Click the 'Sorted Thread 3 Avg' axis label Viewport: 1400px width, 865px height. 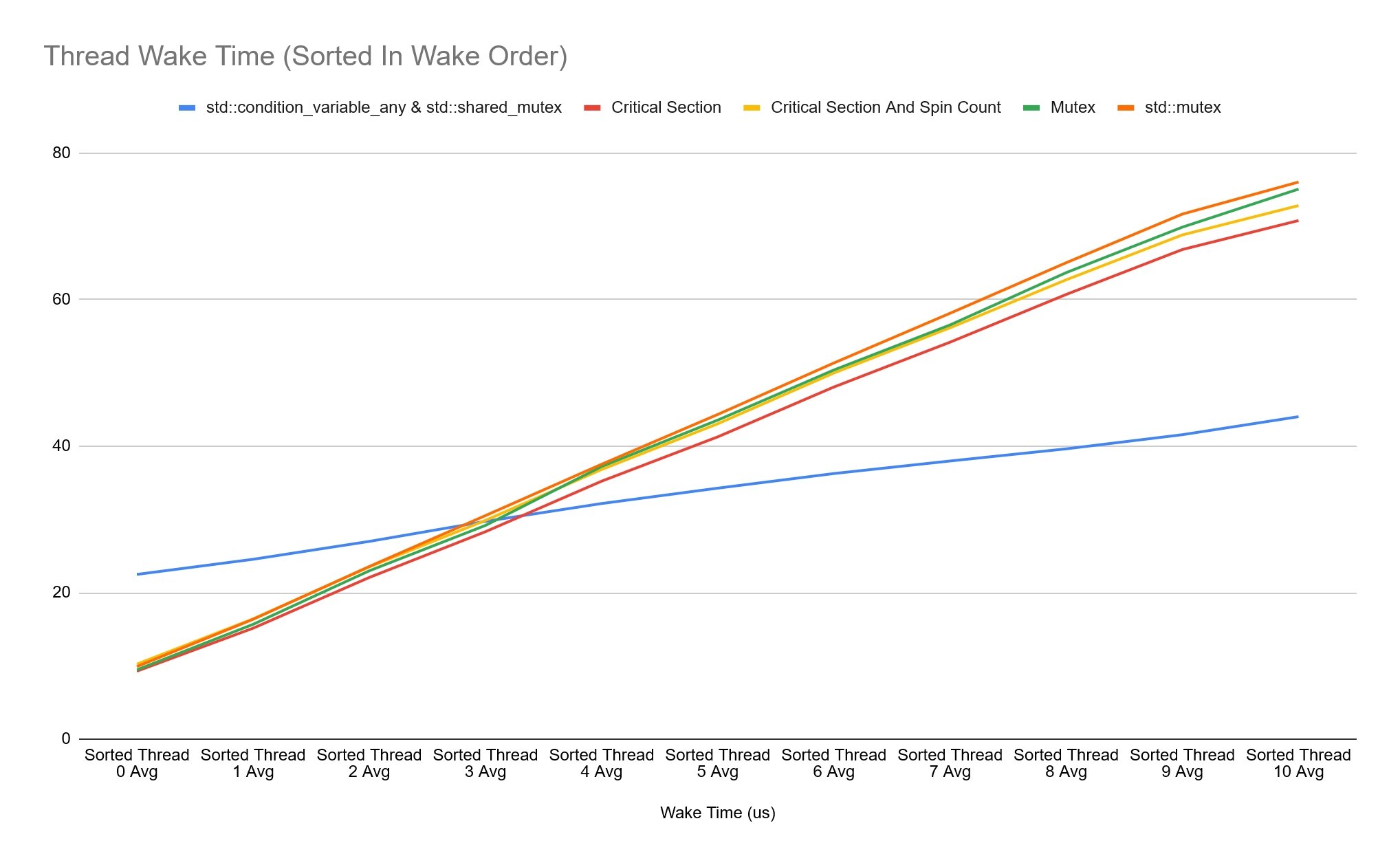point(485,763)
